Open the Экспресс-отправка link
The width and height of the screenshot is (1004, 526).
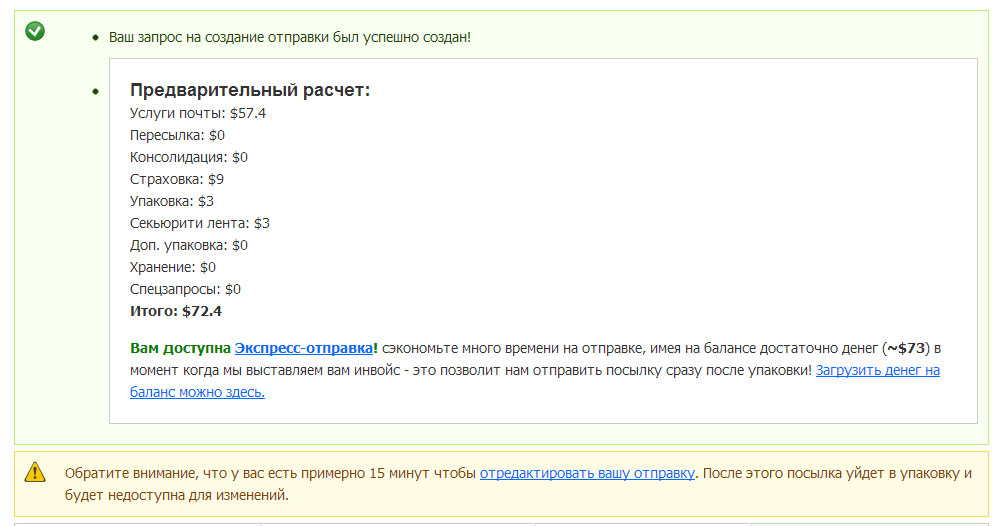(x=304, y=348)
